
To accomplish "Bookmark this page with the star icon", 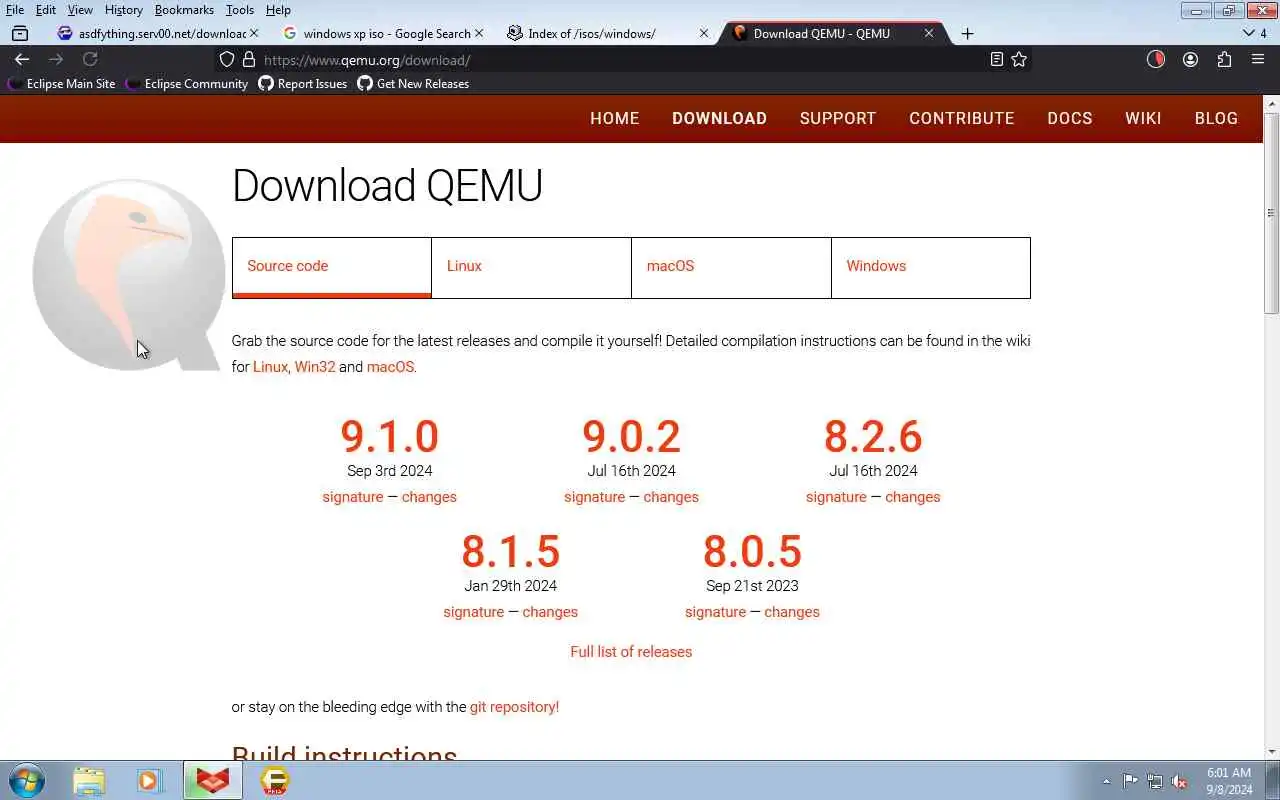I will click(1019, 59).
